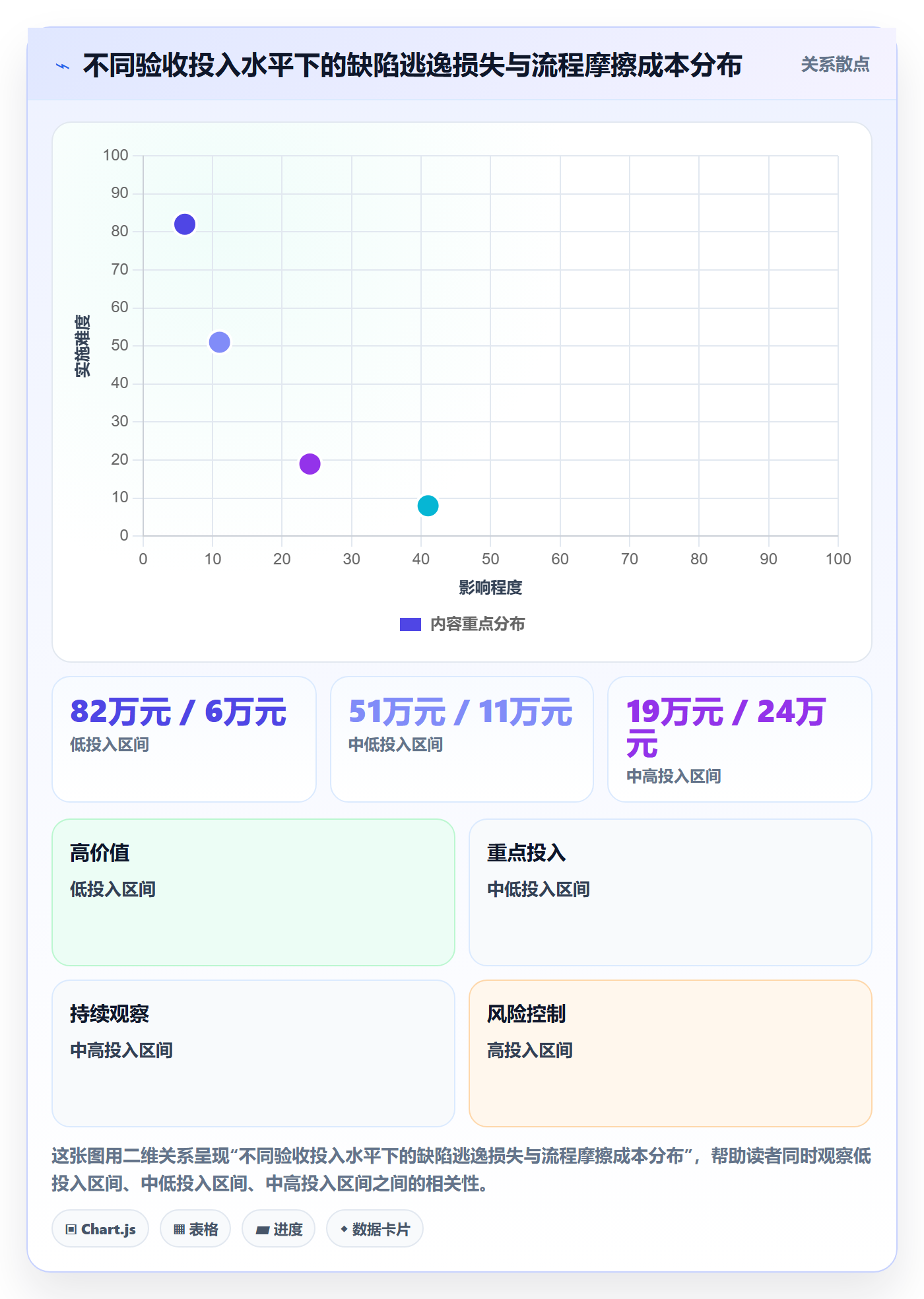Image resolution: width=924 pixels, height=1299 pixels.
Task: Open the 风险控制 quadrant card
Action: pos(671,1053)
